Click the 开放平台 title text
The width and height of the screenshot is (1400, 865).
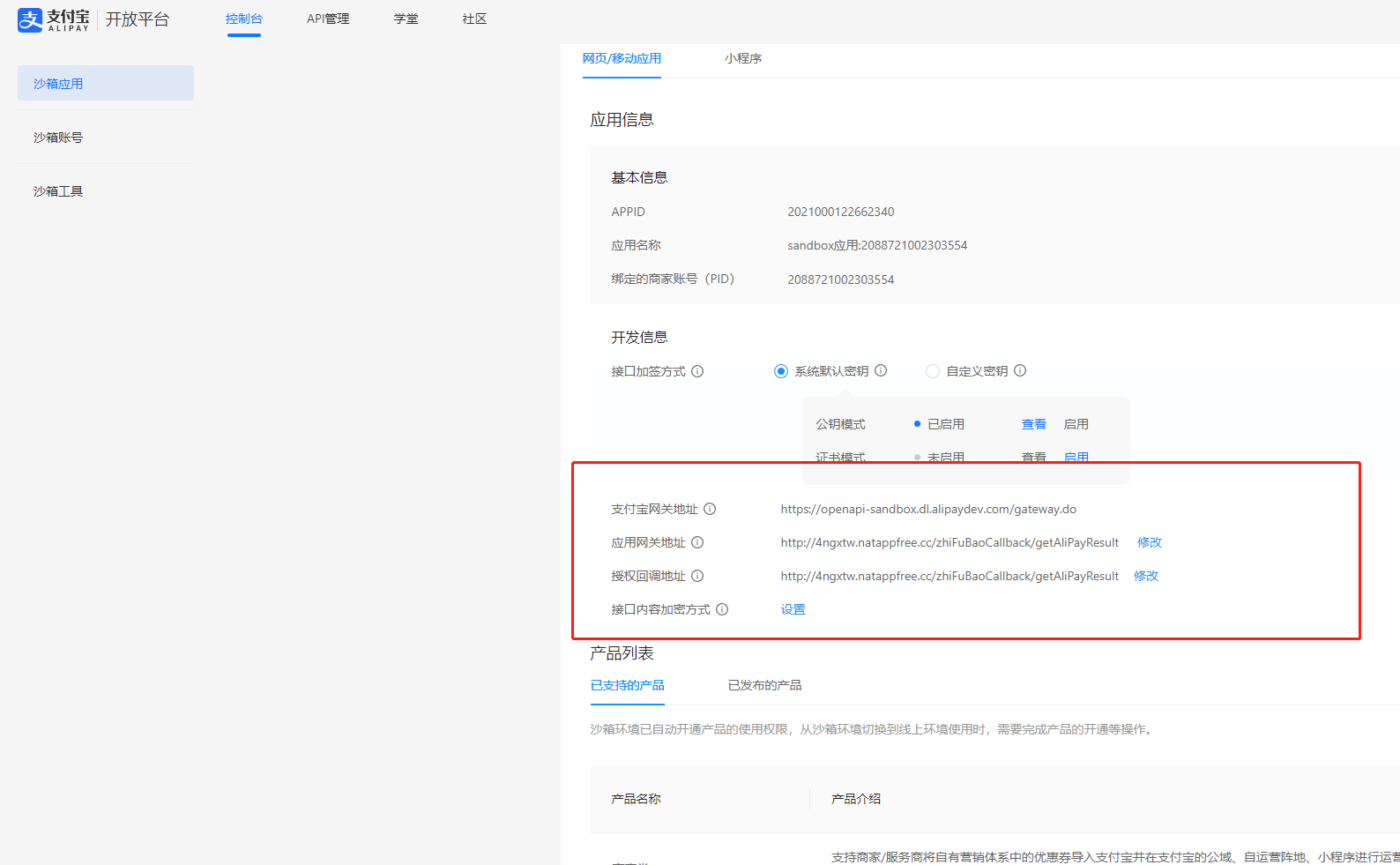coord(138,19)
